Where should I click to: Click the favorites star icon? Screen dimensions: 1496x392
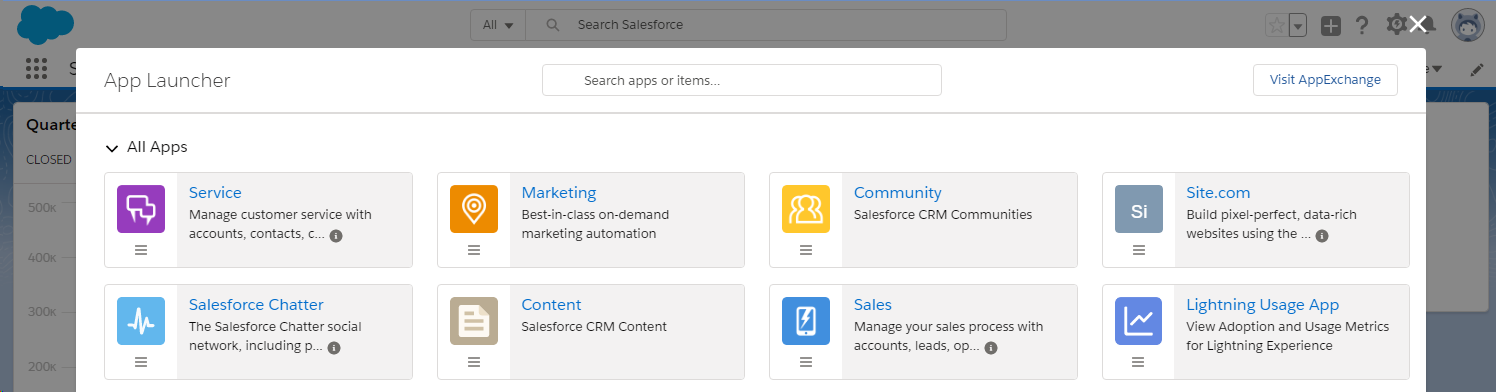[x=1277, y=26]
